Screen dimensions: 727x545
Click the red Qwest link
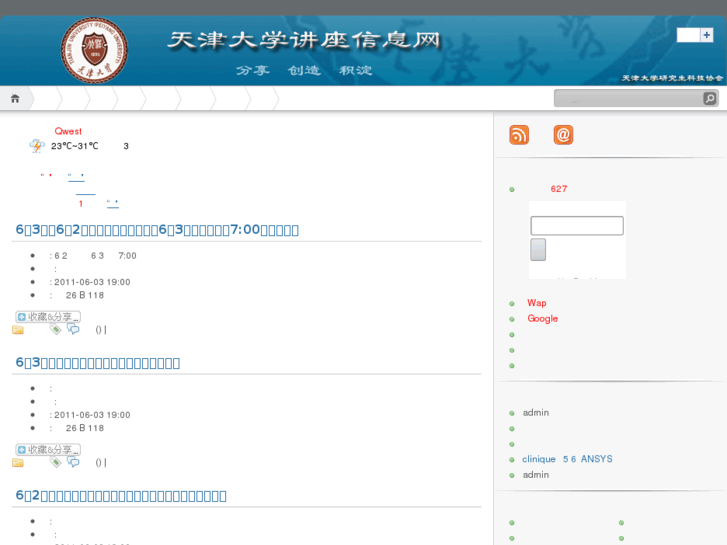coord(68,131)
